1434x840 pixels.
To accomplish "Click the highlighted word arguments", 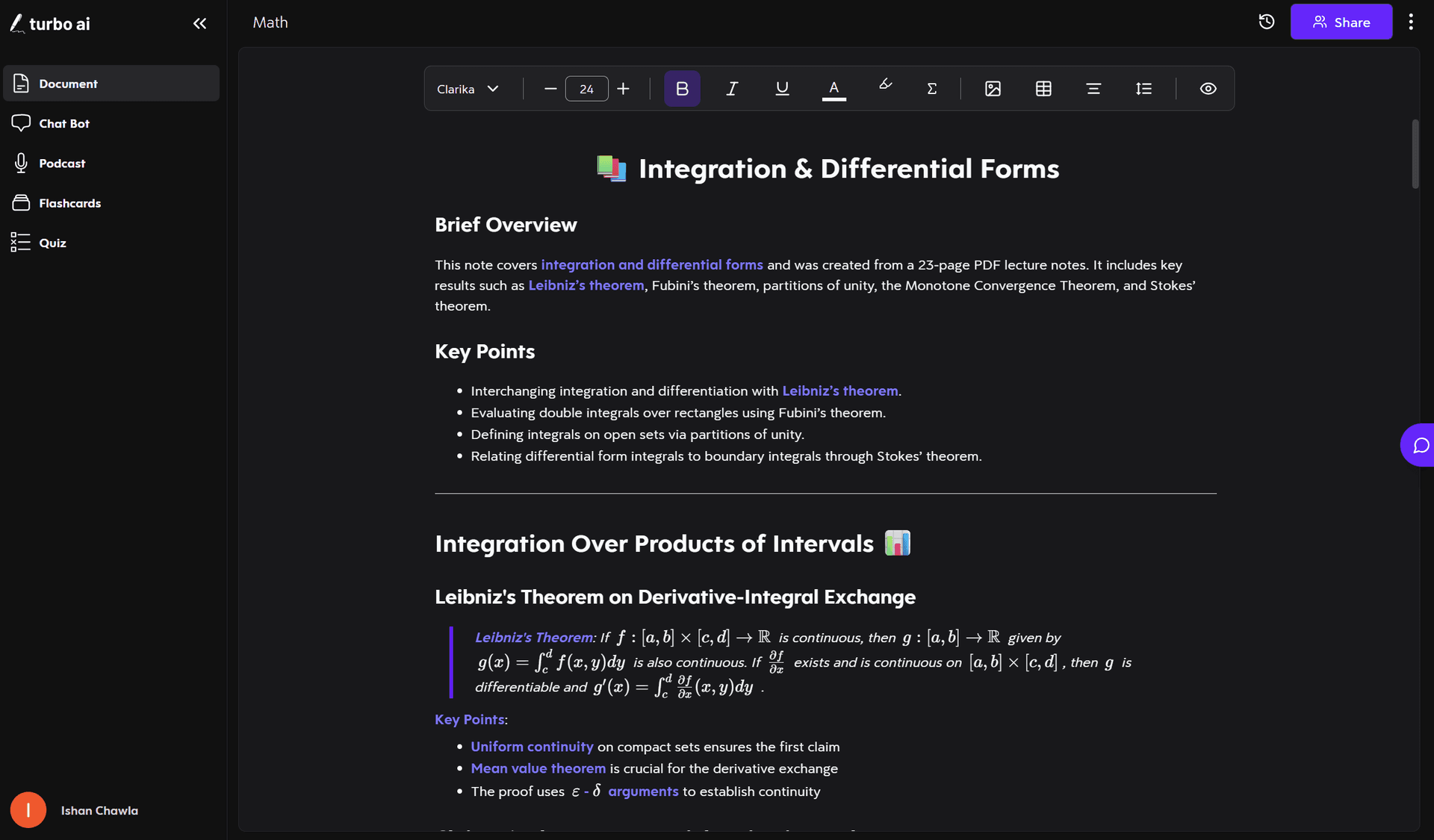I will point(643,791).
